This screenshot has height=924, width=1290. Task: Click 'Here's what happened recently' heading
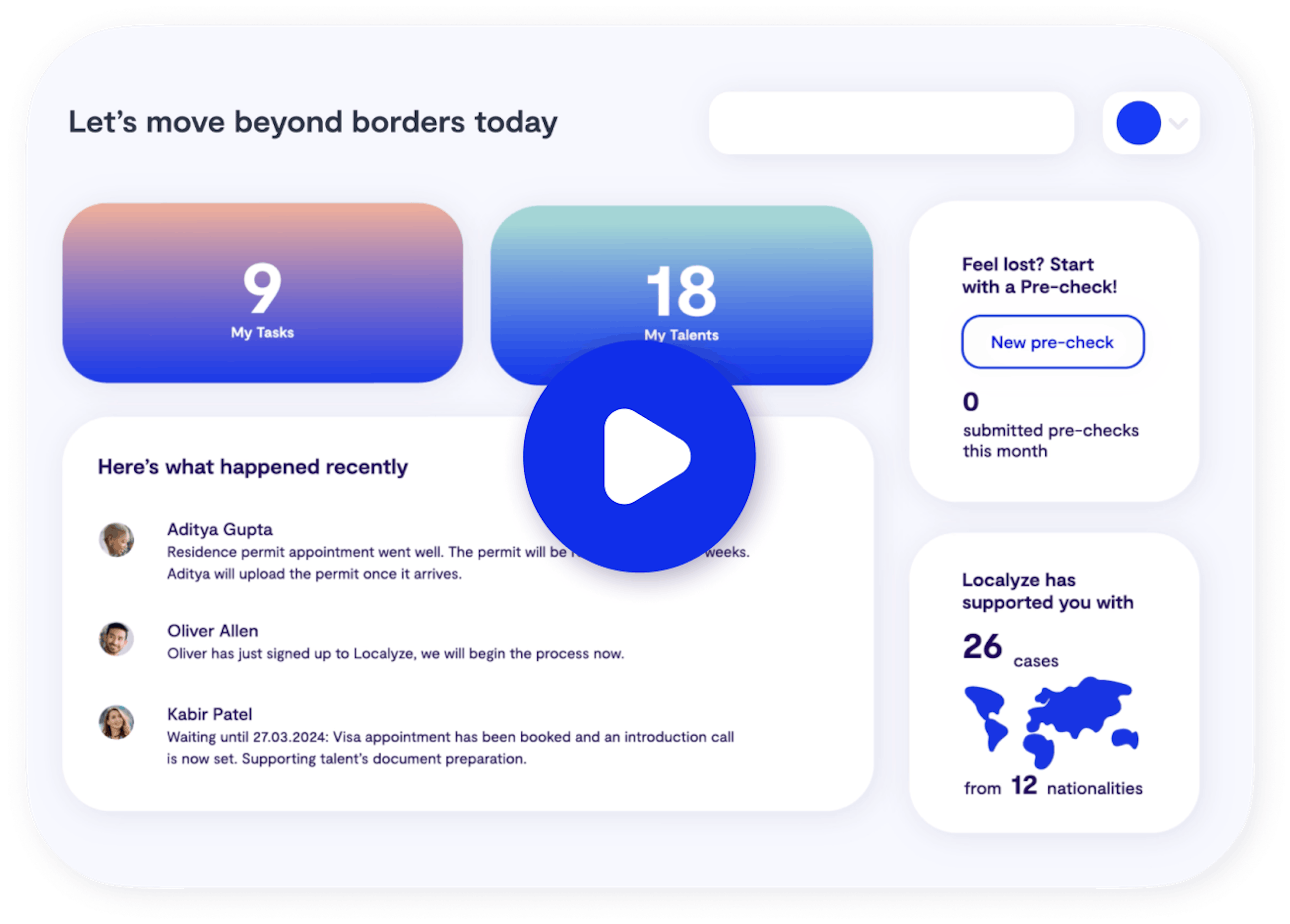(253, 467)
